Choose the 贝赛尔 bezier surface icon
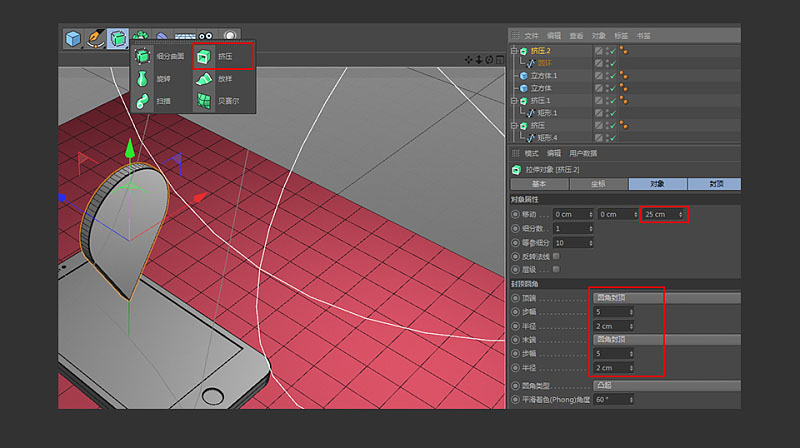This screenshot has width=800, height=448. (204, 101)
